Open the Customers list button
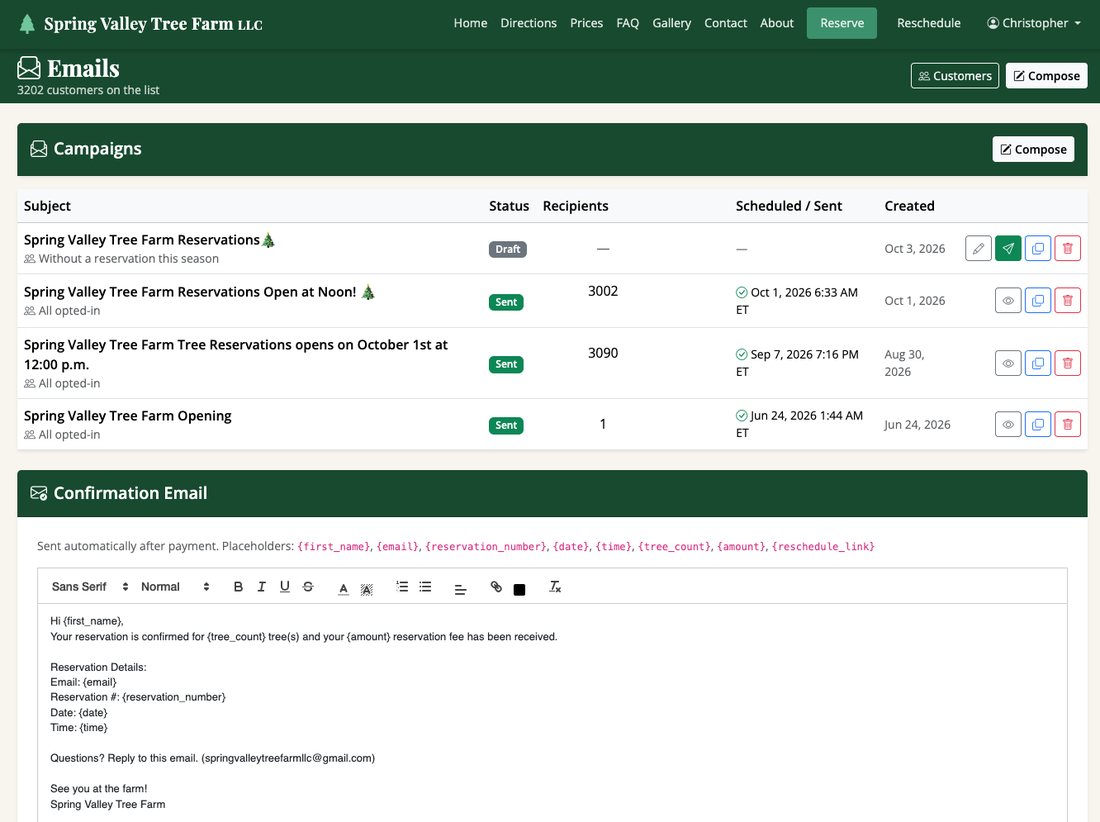 click(x=955, y=76)
